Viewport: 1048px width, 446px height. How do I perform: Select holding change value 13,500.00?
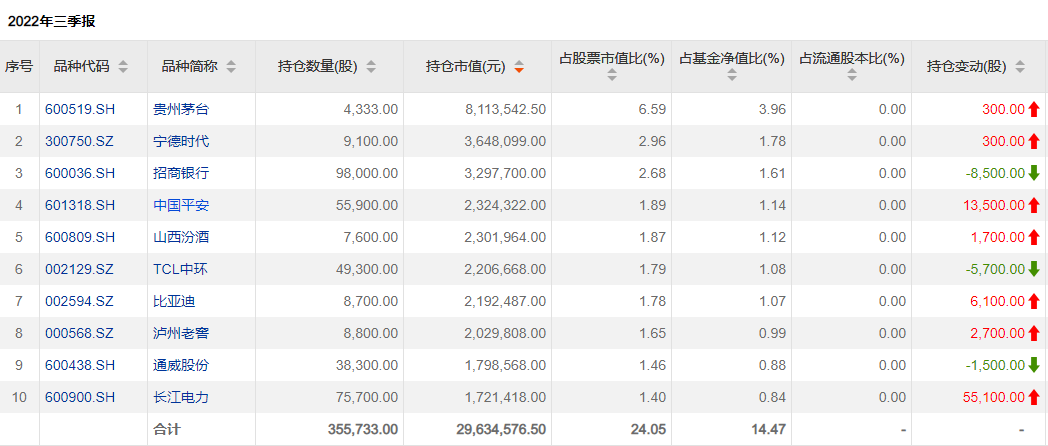pyautogui.click(x=994, y=206)
